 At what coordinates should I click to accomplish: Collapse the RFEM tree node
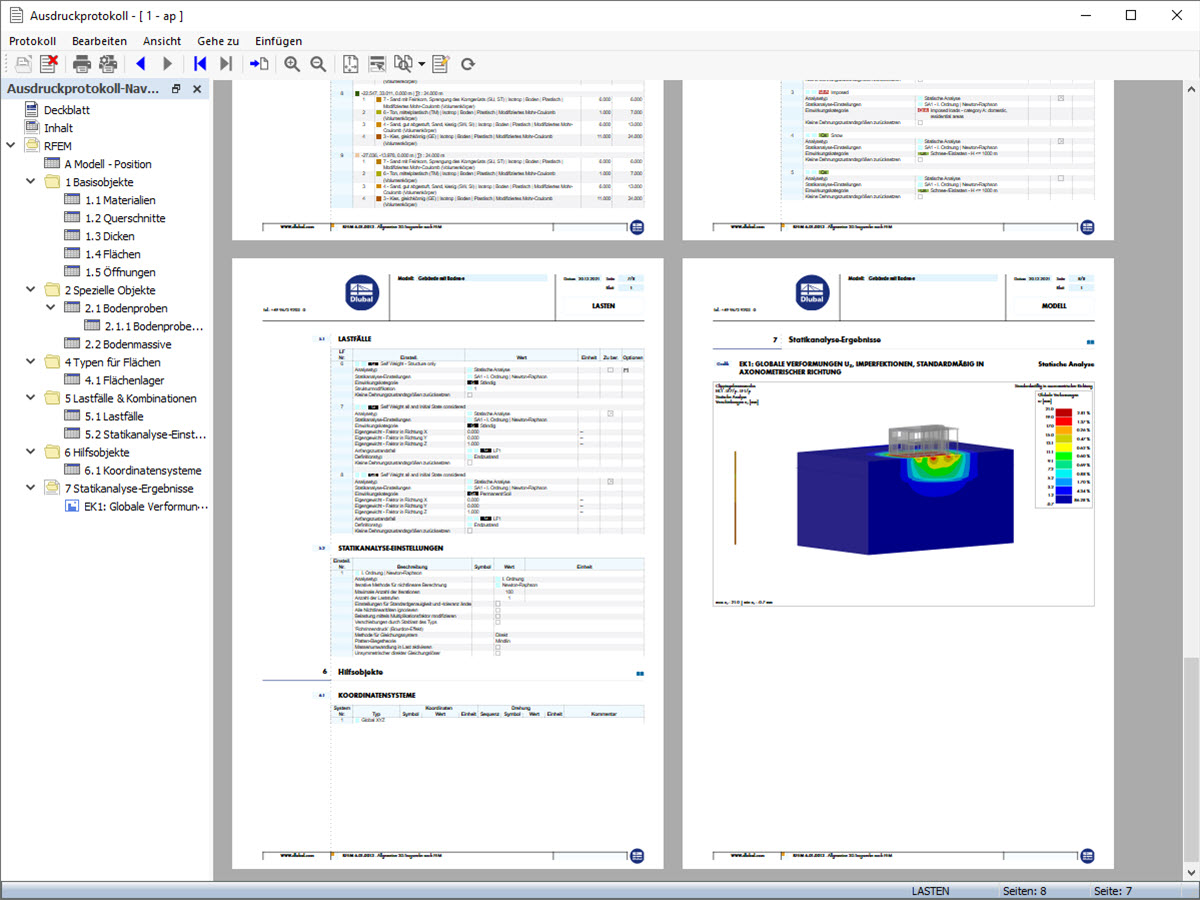[x=11, y=146]
